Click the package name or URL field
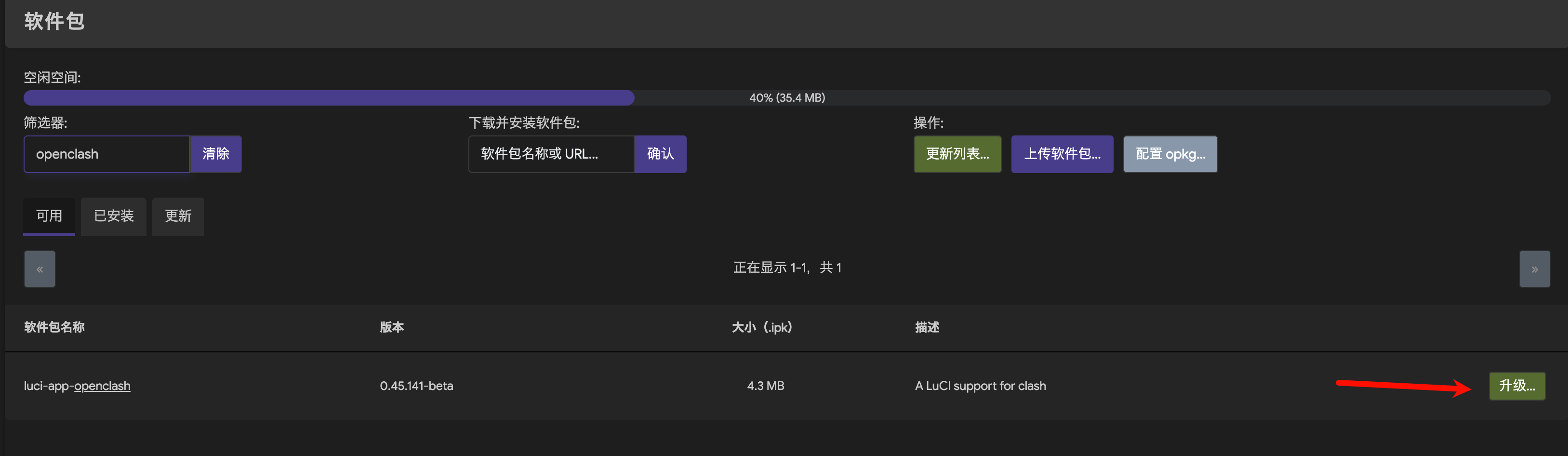The height and width of the screenshot is (456, 1568). pos(551,154)
